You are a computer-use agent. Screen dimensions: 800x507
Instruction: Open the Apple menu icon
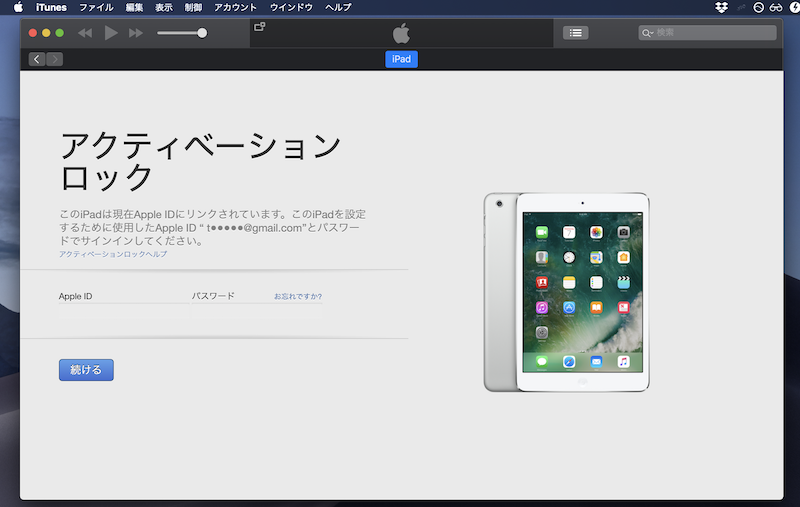point(18,7)
